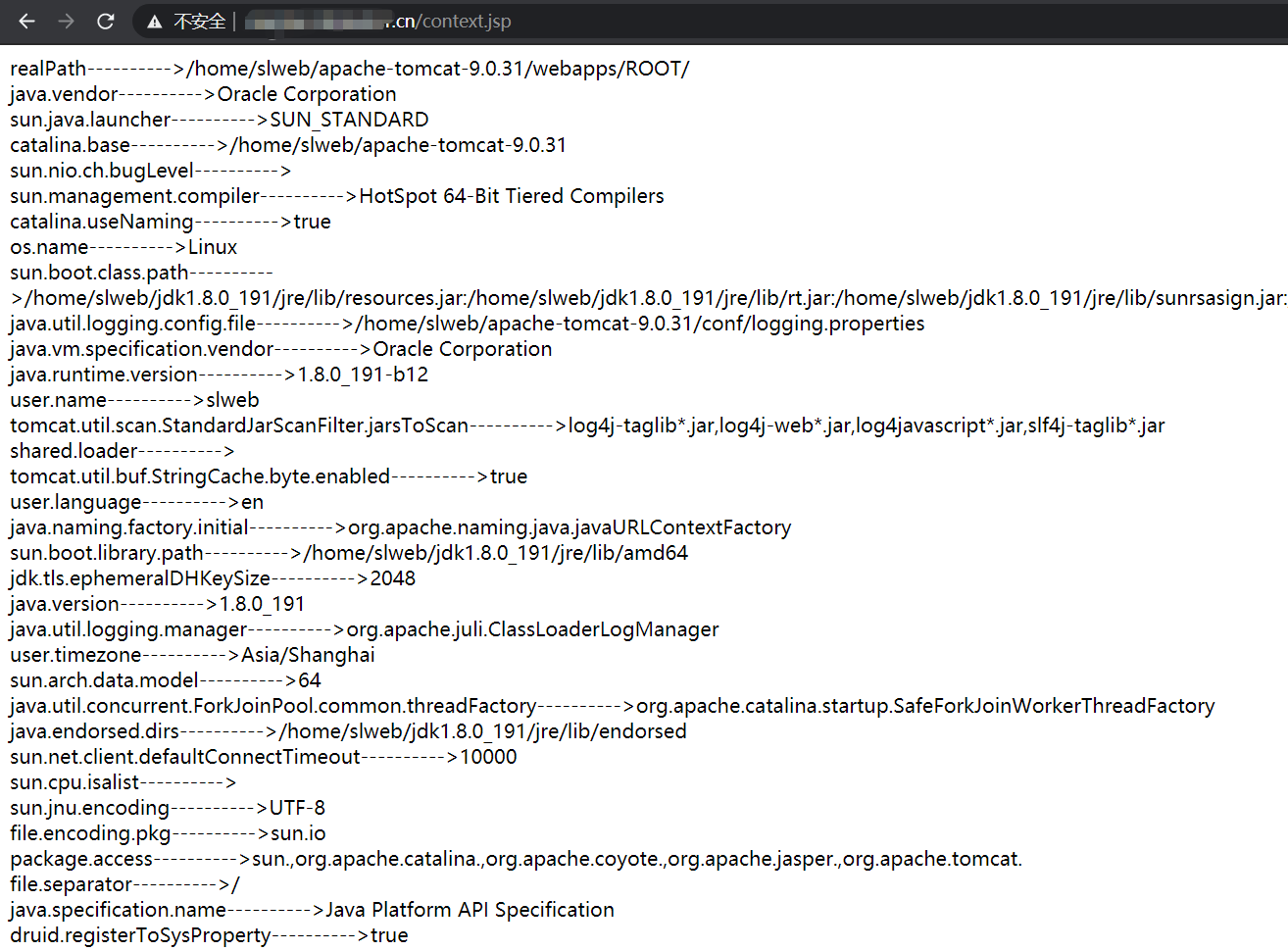The width and height of the screenshot is (1288, 951).
Task: Select the StringCache.byte.enabled true line
Action: (x=269, y=476)
